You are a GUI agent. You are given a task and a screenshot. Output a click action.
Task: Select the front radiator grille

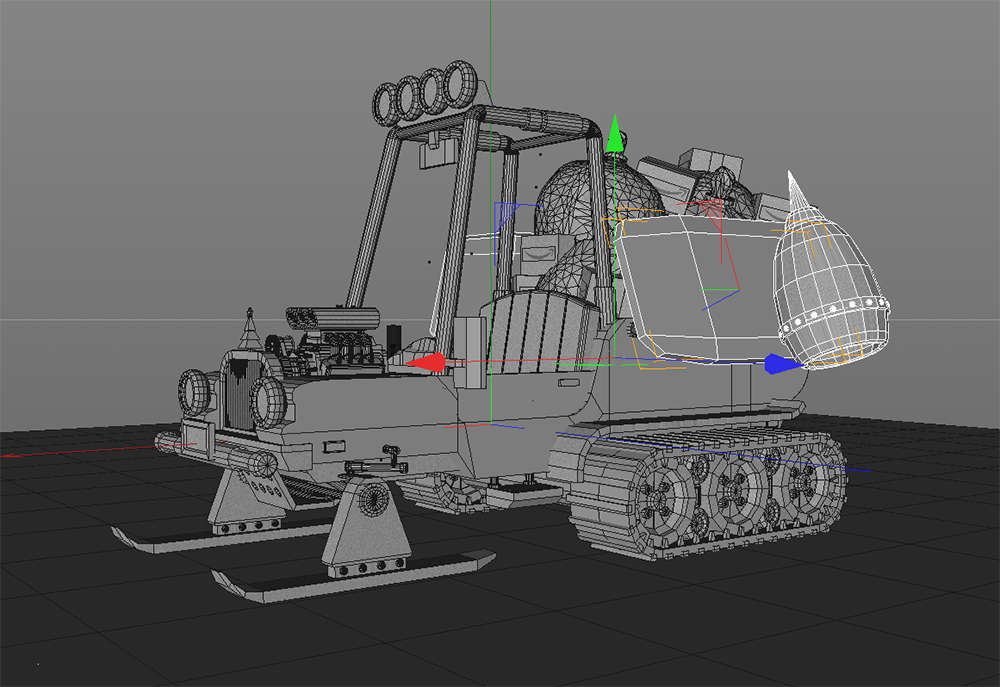[x=240, y=393]
